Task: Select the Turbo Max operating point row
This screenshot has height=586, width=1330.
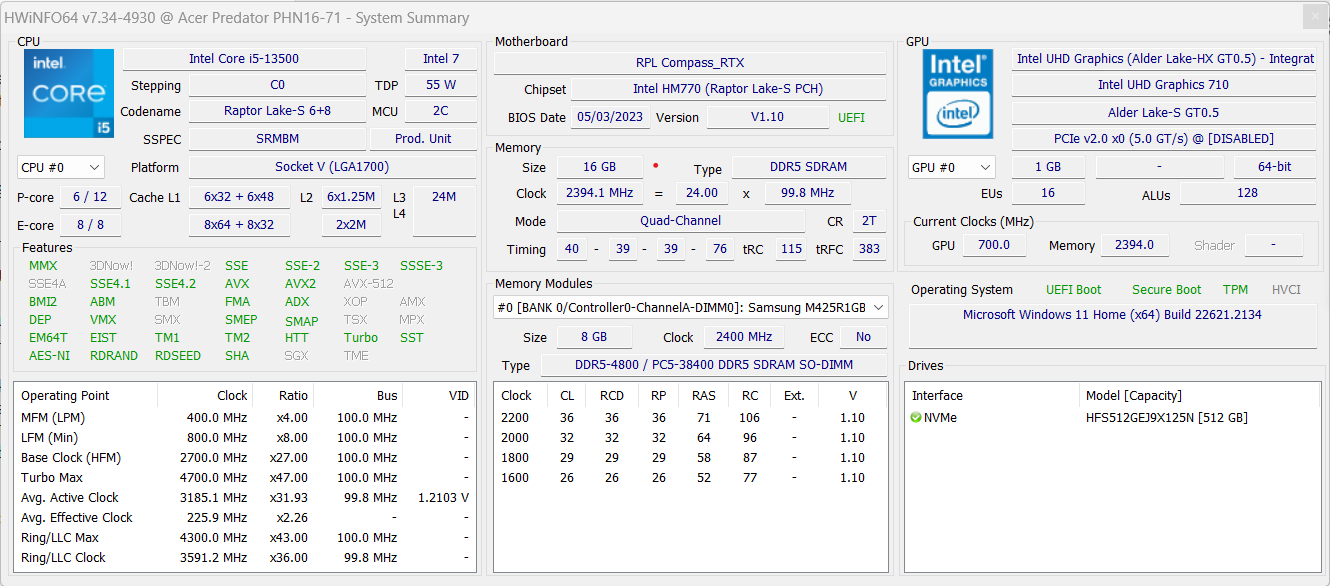Action: (245, 478)
